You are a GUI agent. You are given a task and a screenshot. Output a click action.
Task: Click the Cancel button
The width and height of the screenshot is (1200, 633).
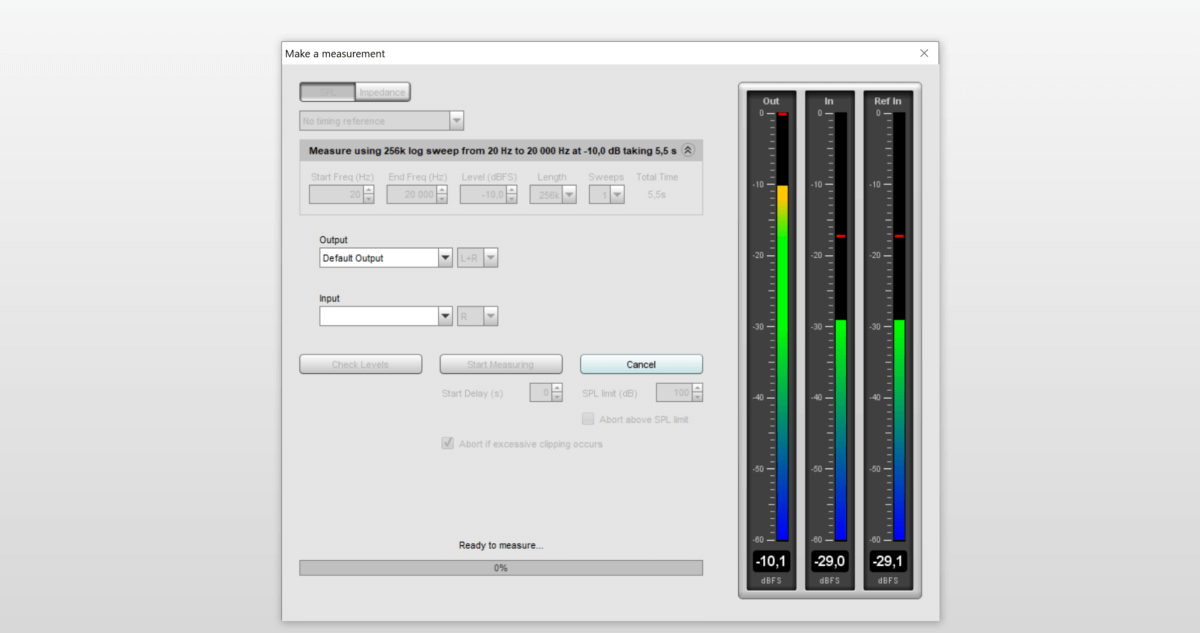click(x=641, y=364)
